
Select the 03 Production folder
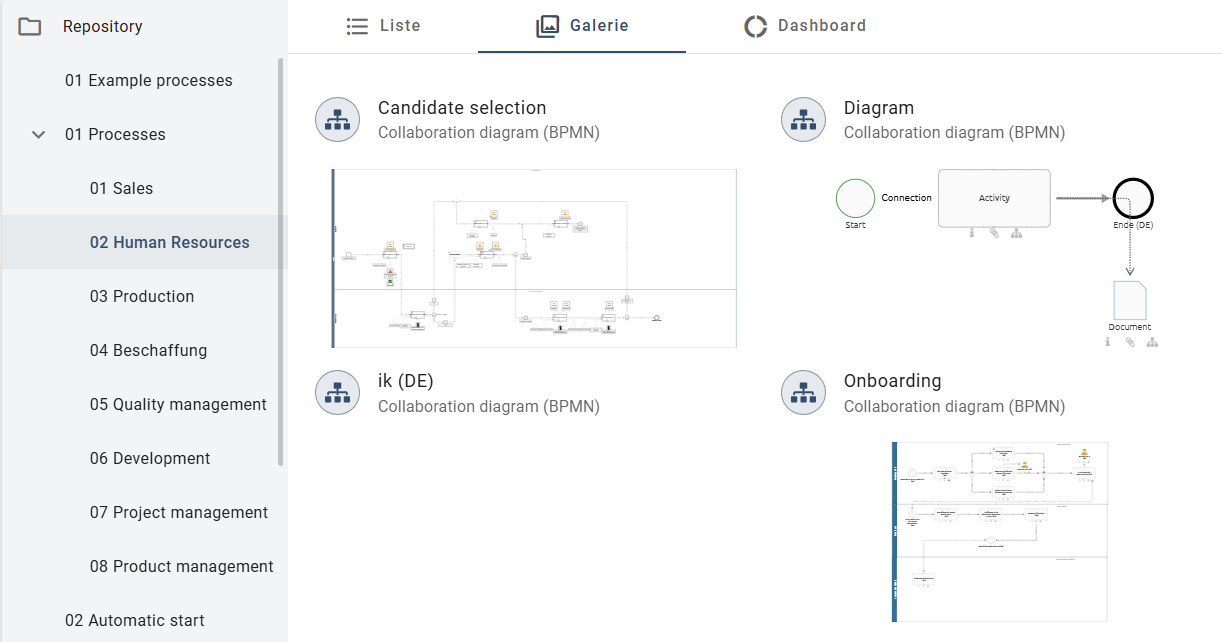pyautogui.click(x=141, y=296)
